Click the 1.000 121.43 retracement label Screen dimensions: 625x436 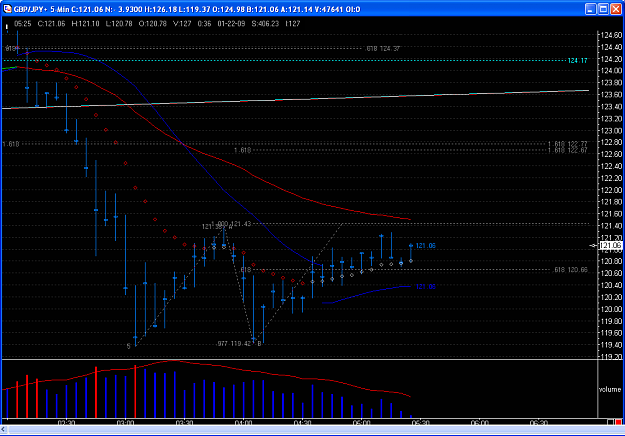pyautogui.click(x=231, y=224)
